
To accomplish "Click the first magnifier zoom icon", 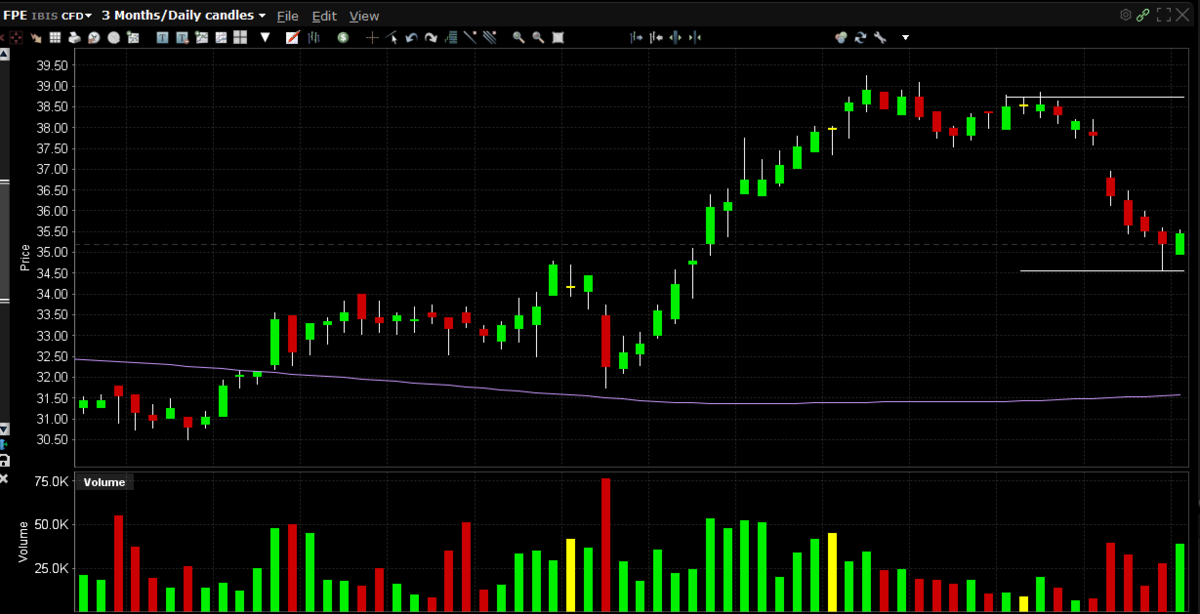I will [x=519, y=38].
